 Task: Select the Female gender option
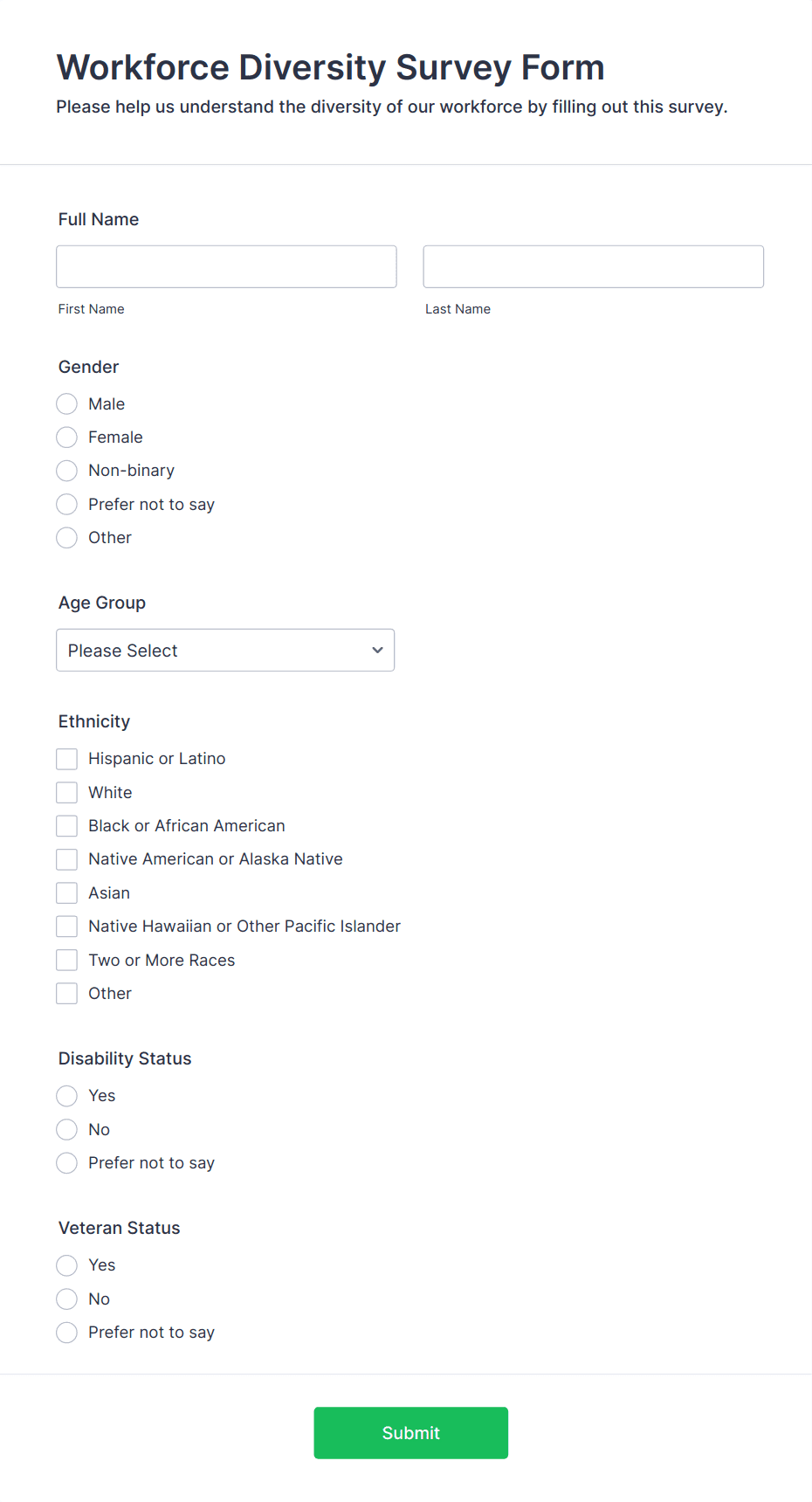coord(66,437)
